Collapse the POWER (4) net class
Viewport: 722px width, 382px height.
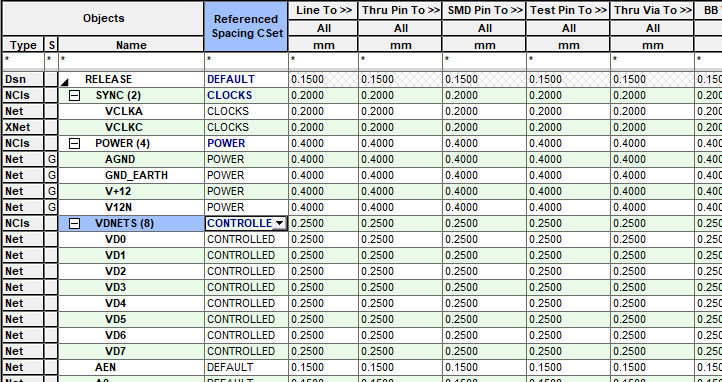[74, 144]
